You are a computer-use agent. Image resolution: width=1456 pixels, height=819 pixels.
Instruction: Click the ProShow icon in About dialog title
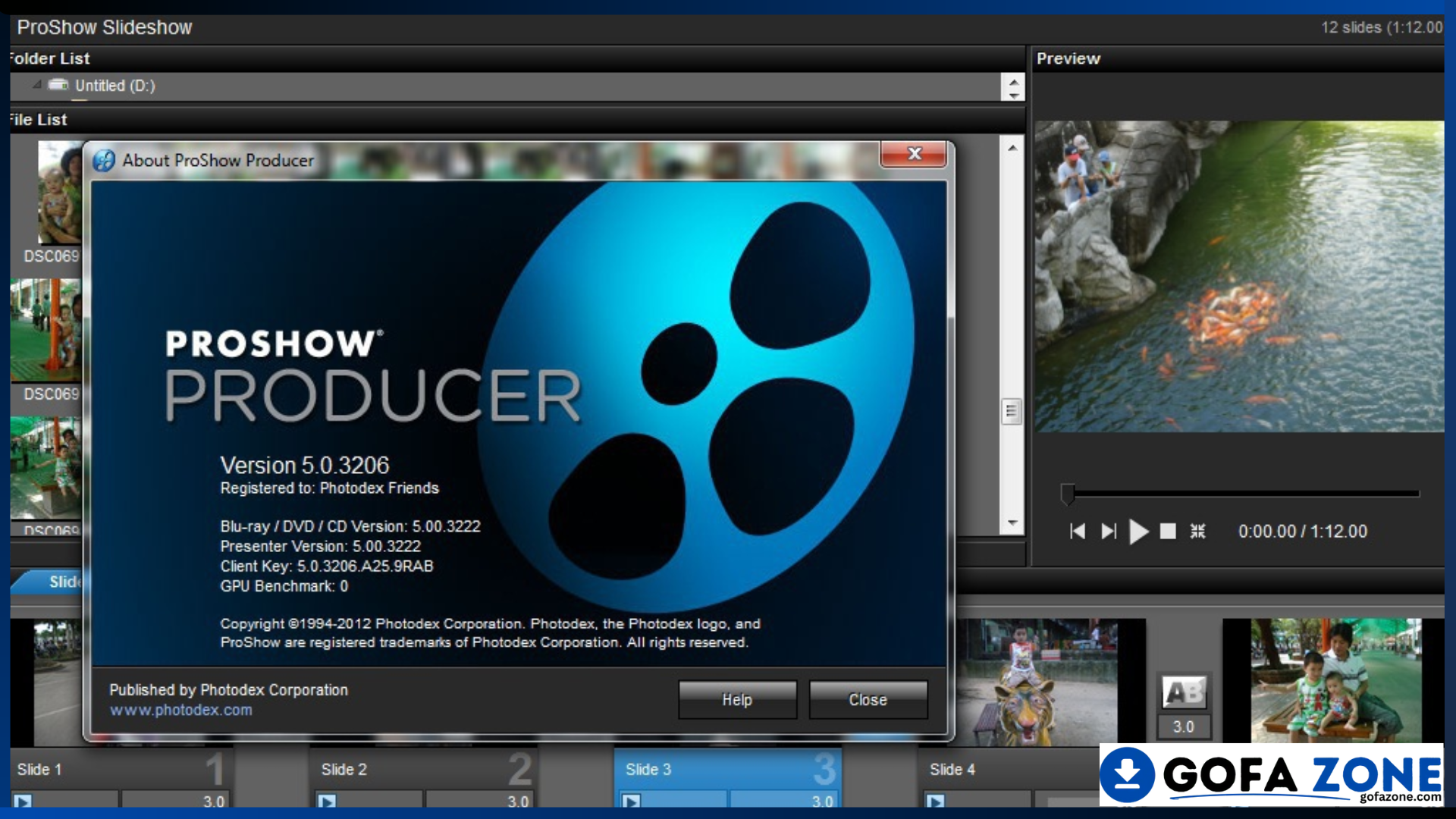(x=104, y=161)
